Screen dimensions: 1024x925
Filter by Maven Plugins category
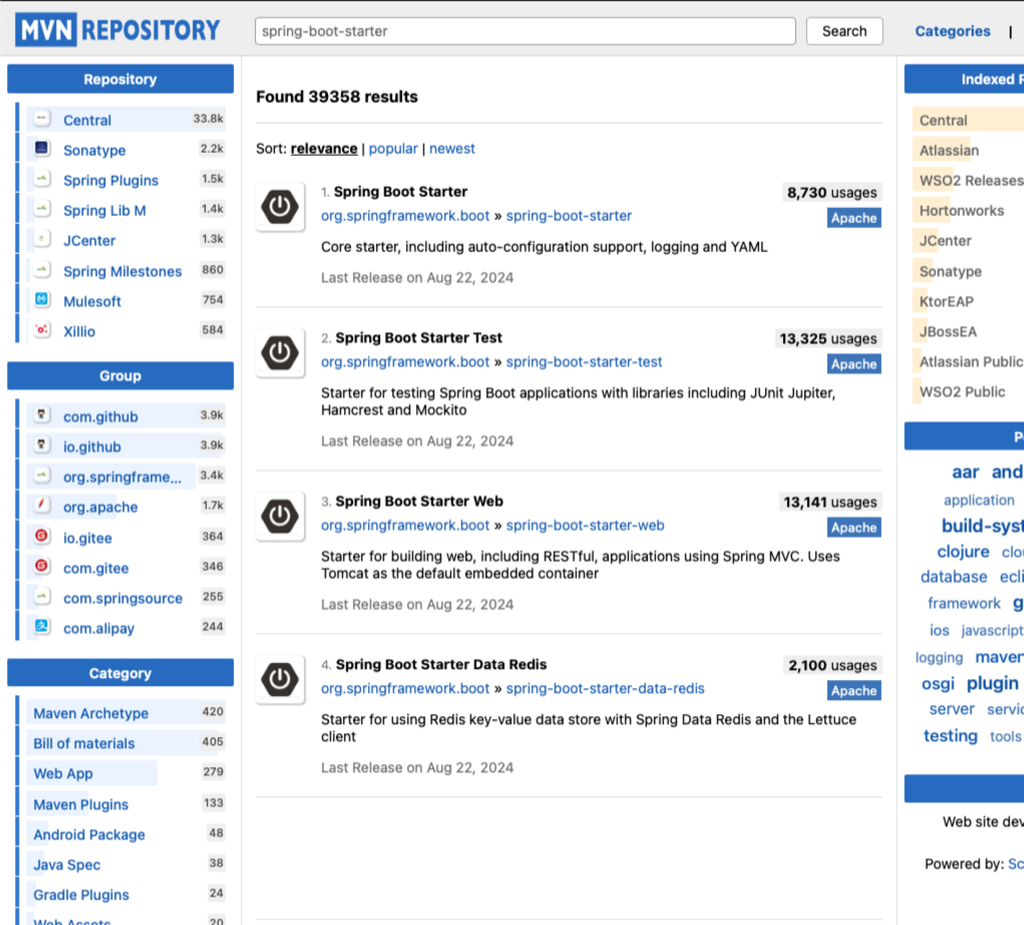(81, 805)
